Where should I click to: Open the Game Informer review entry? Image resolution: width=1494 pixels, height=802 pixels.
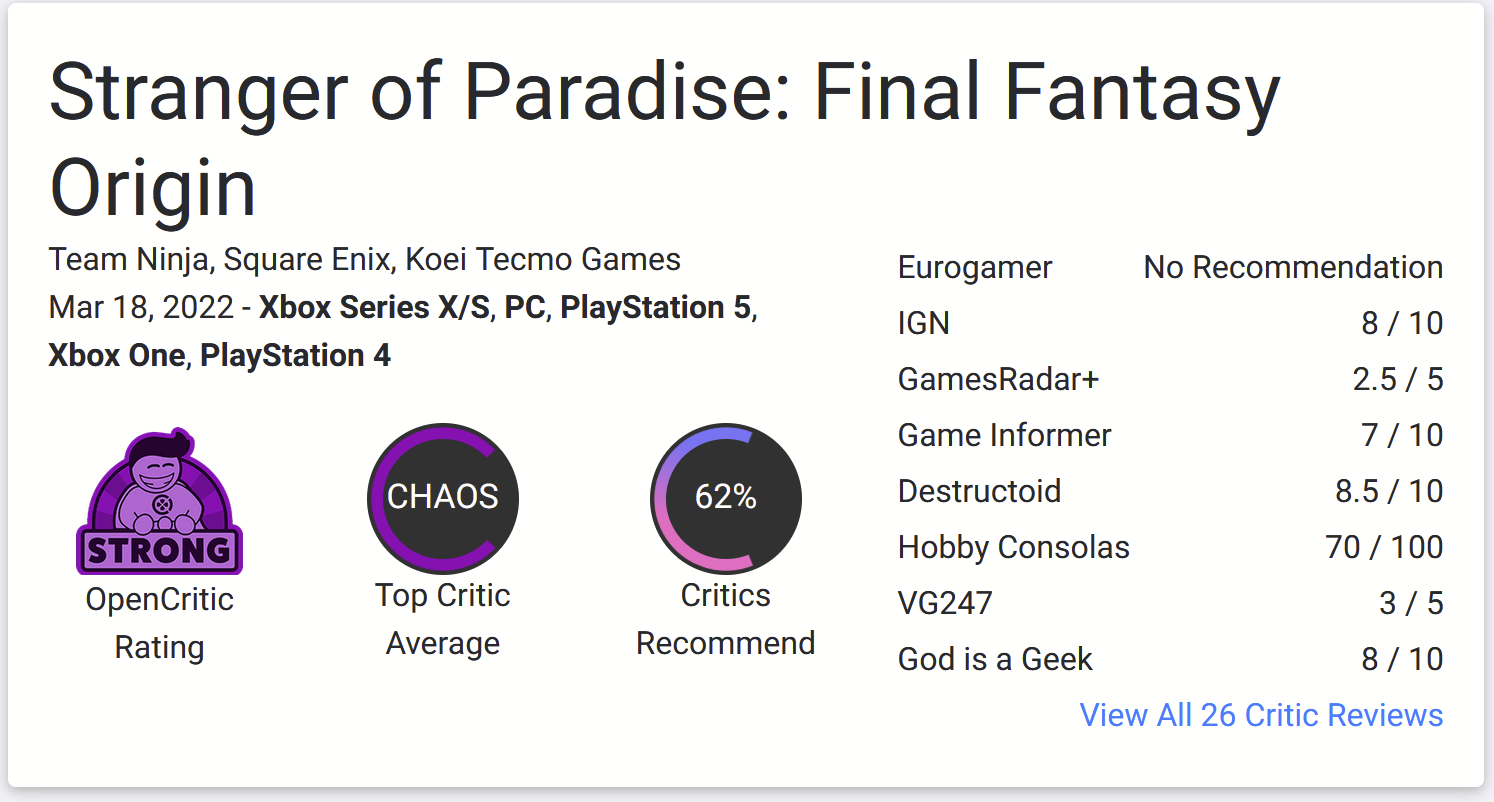click(1171, 436)
